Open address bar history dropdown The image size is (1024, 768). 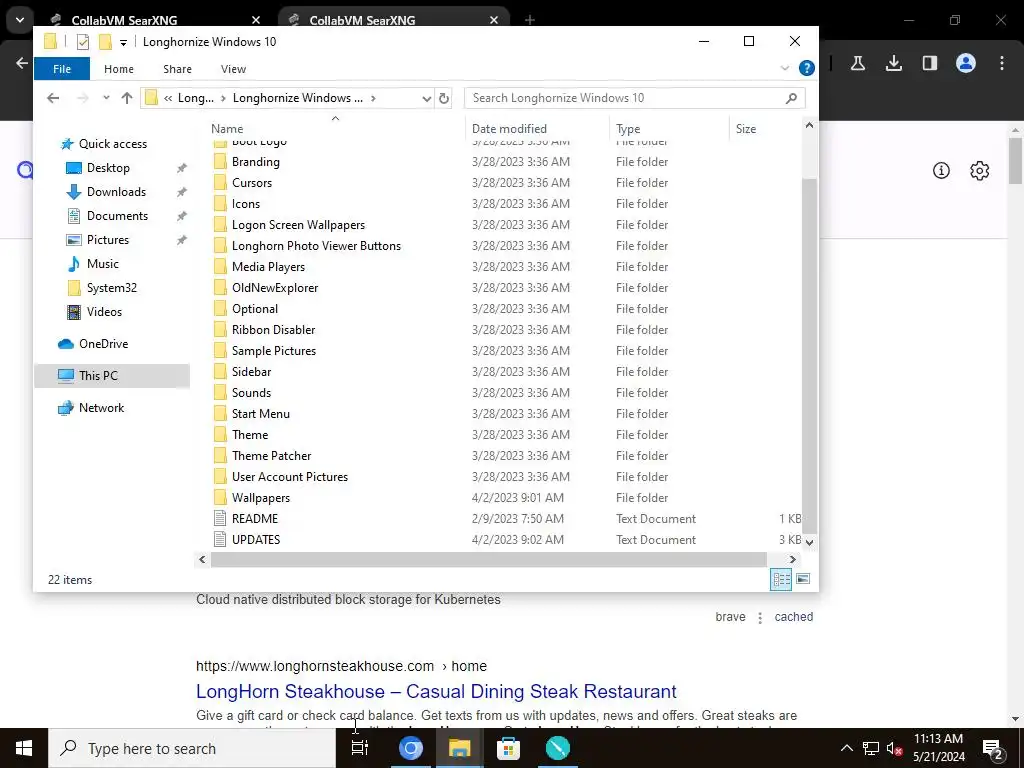point(426,99)
